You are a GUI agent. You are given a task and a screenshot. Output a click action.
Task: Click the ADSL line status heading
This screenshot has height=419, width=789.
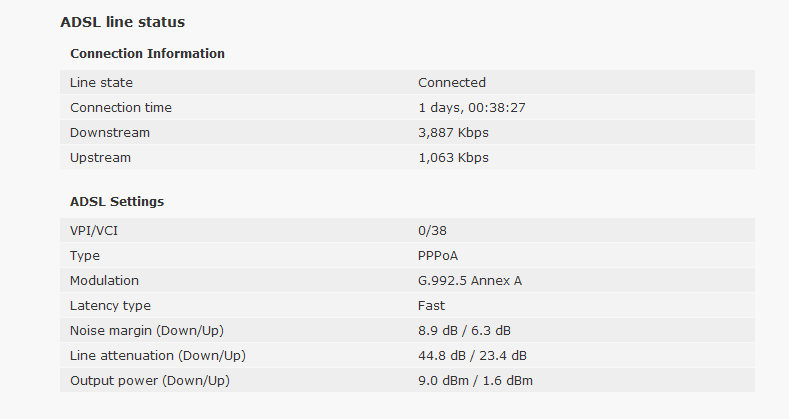pos(123,22)
